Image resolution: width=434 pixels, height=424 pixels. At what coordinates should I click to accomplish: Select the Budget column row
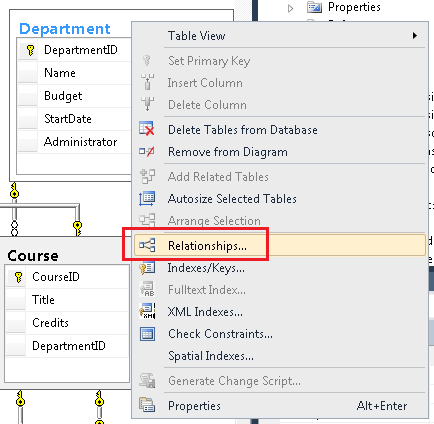click(x=75, y=96)
